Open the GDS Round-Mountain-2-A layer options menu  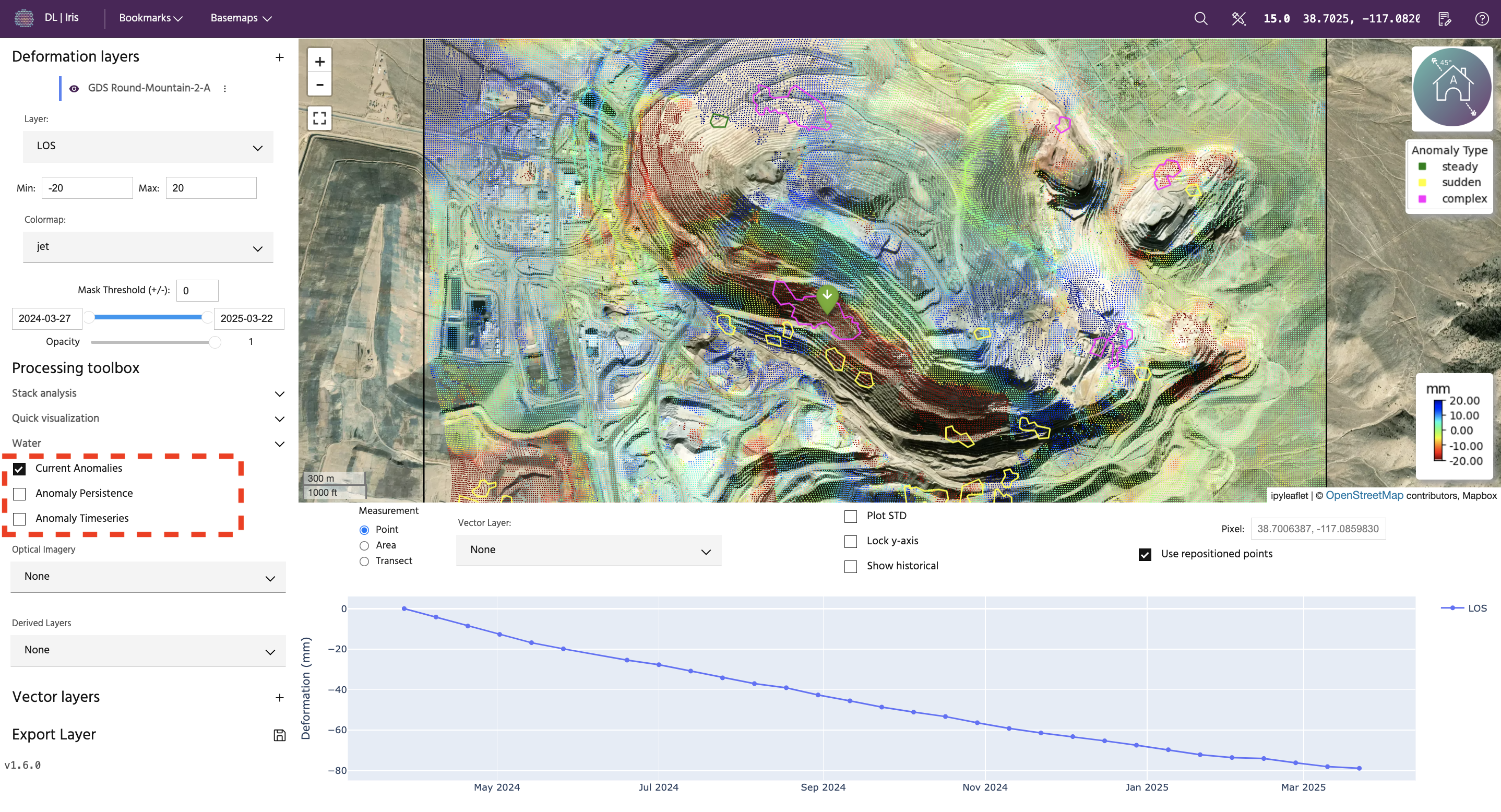click(225, 89)
